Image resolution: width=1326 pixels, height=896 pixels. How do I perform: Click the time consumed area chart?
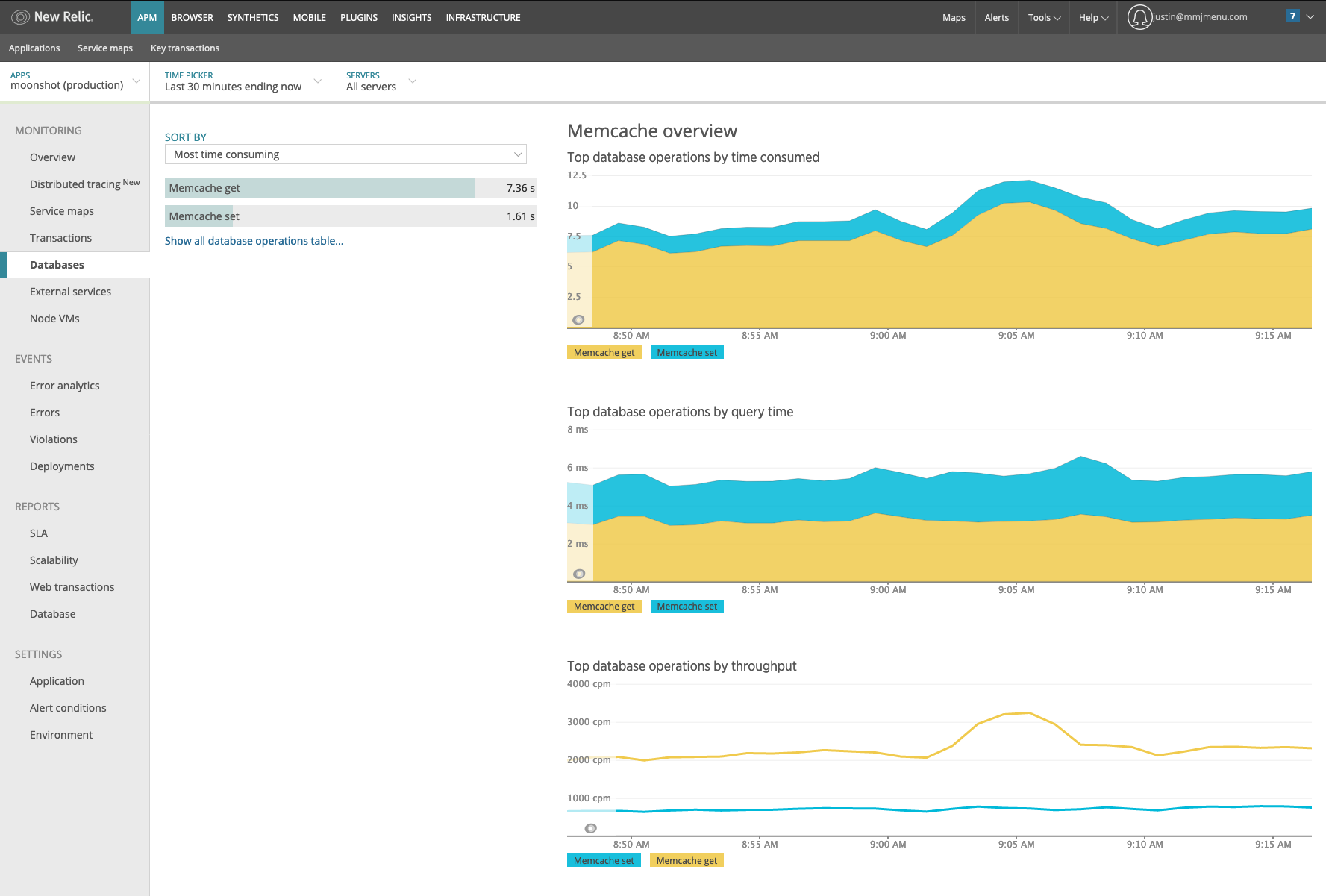click(x=939, y=252)
